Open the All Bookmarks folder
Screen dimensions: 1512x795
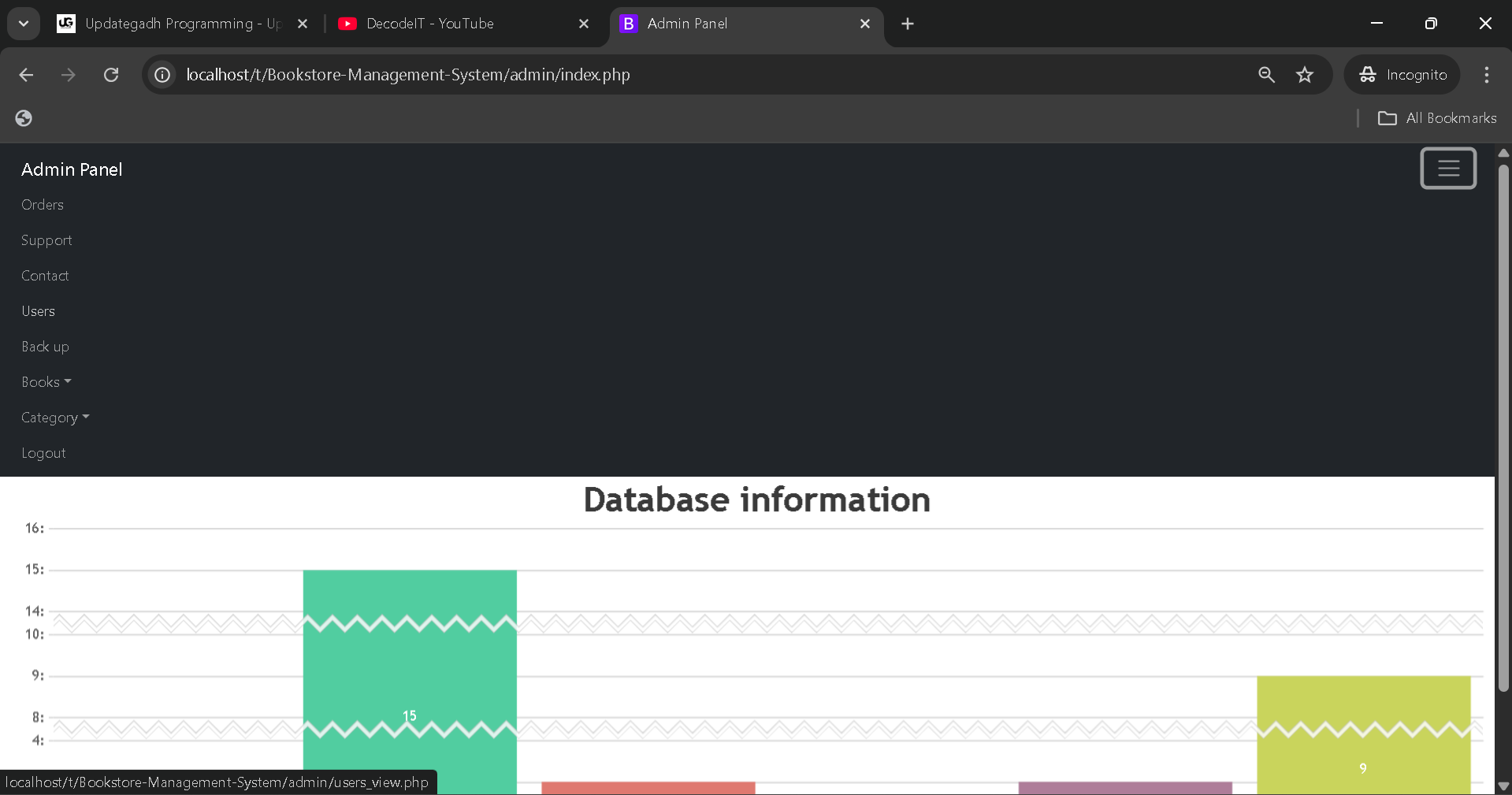(1437, 118)
